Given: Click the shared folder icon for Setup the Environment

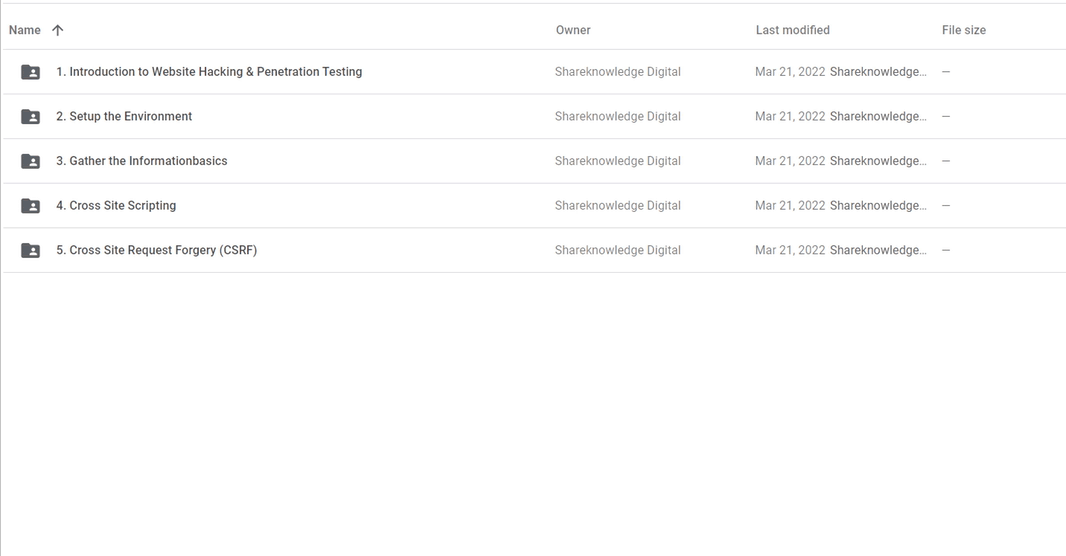Looking at the screenshot, I should [31, 117].
